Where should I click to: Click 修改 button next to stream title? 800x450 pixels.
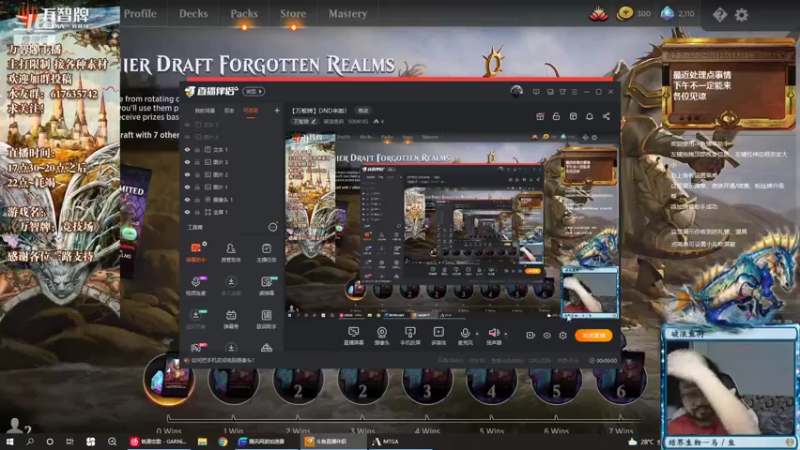click(363, 111)
